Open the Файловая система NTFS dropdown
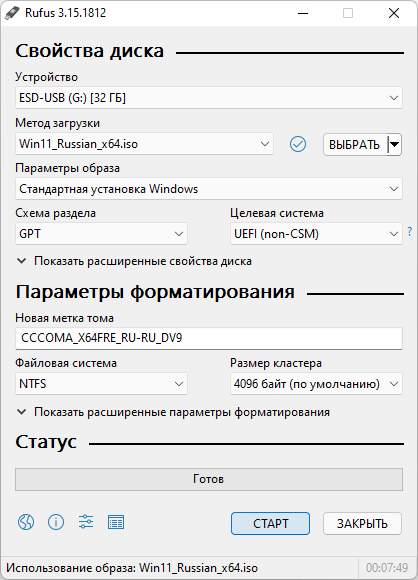The width and height of the screenshot is (418, 580). click(x=101, y=384)
